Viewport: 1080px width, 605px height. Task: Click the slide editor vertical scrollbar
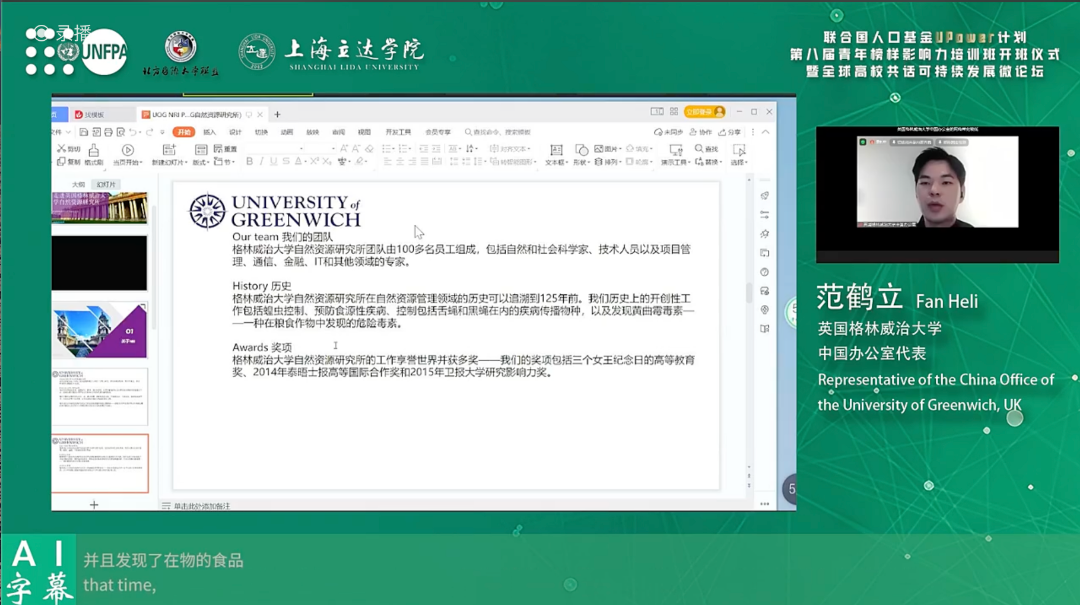coord(749,293)
